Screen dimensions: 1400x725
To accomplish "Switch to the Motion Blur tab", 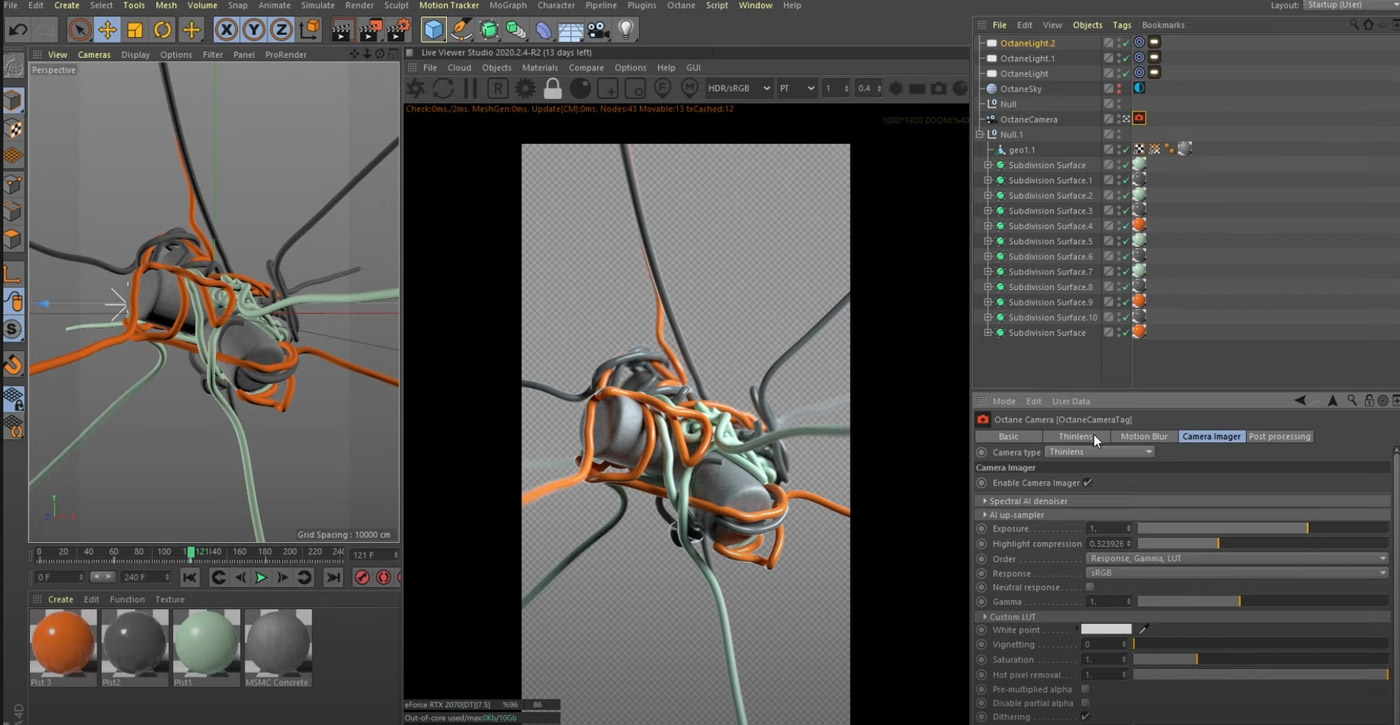I will 1143,436.
